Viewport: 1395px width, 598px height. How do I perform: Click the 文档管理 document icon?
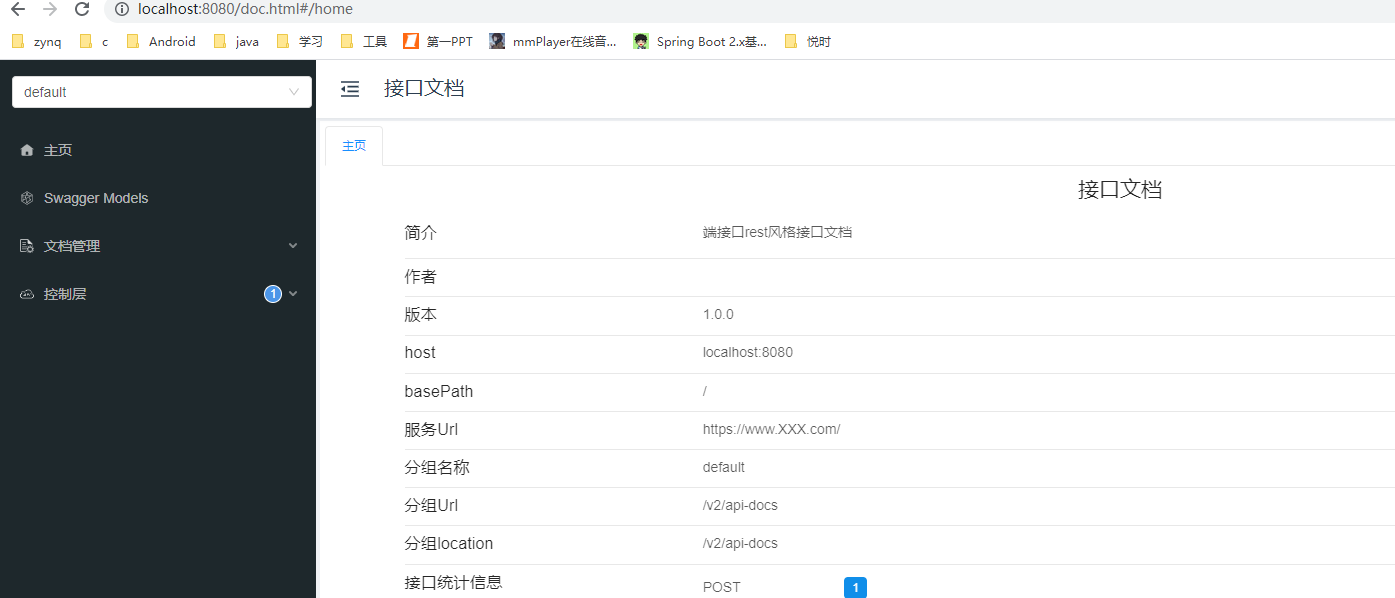pyautogui.click(x=27, y=246)
